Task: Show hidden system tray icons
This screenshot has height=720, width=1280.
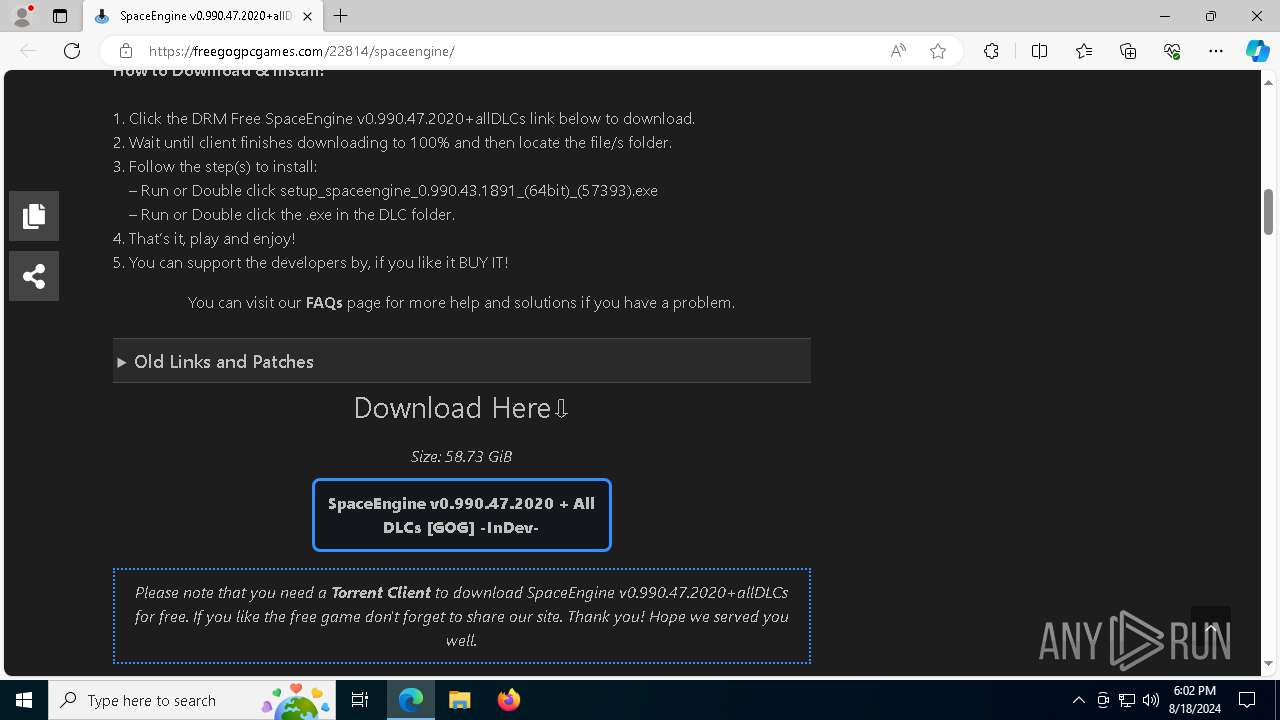Action: click(x=1078, y=700)
